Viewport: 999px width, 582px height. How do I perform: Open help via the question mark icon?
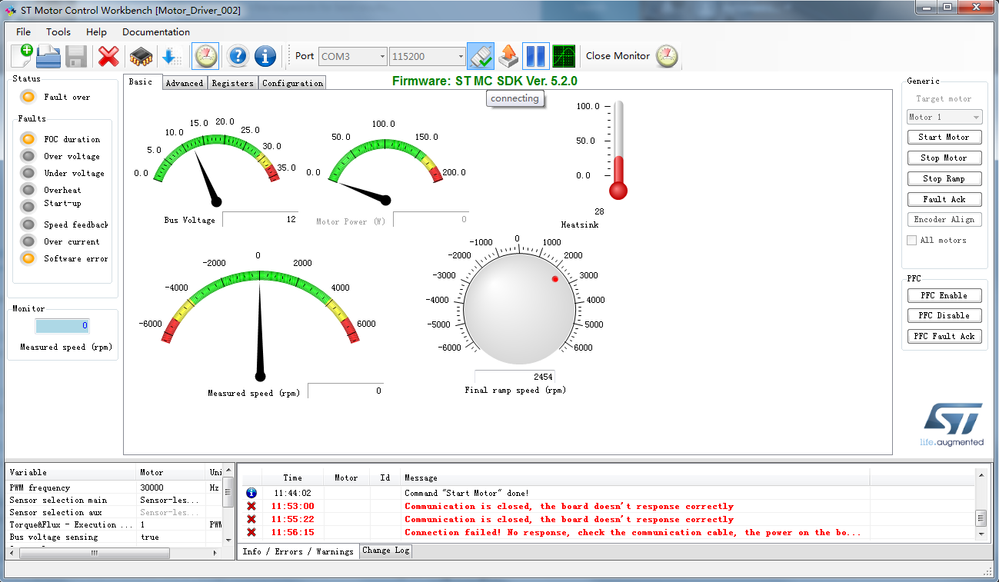(x=238, y=56)
